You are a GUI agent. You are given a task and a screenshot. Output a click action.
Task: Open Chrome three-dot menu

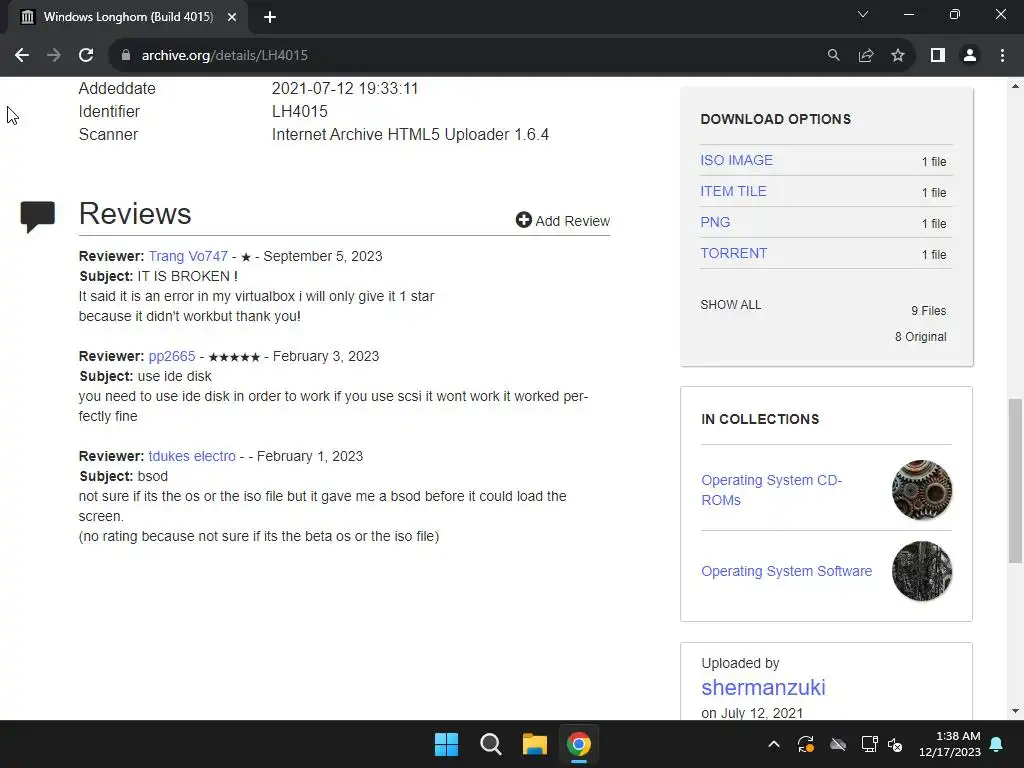coord(1002,56)
